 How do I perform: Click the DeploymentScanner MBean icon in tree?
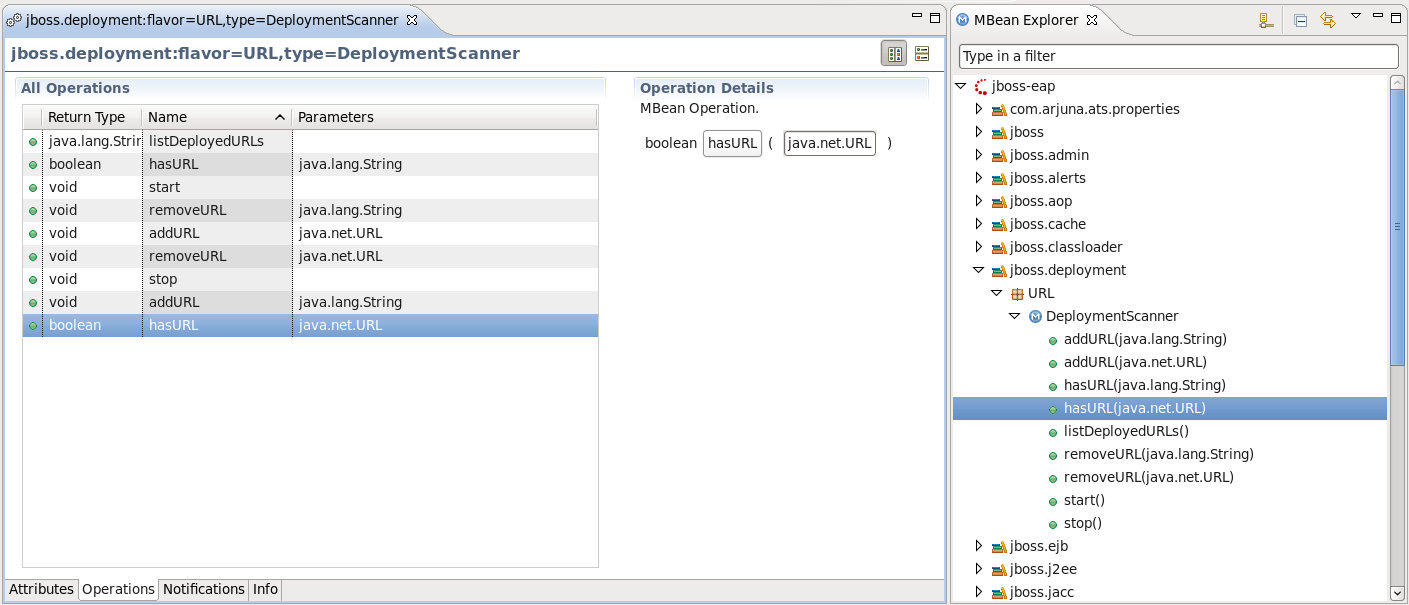click(x=1035, y=316)
